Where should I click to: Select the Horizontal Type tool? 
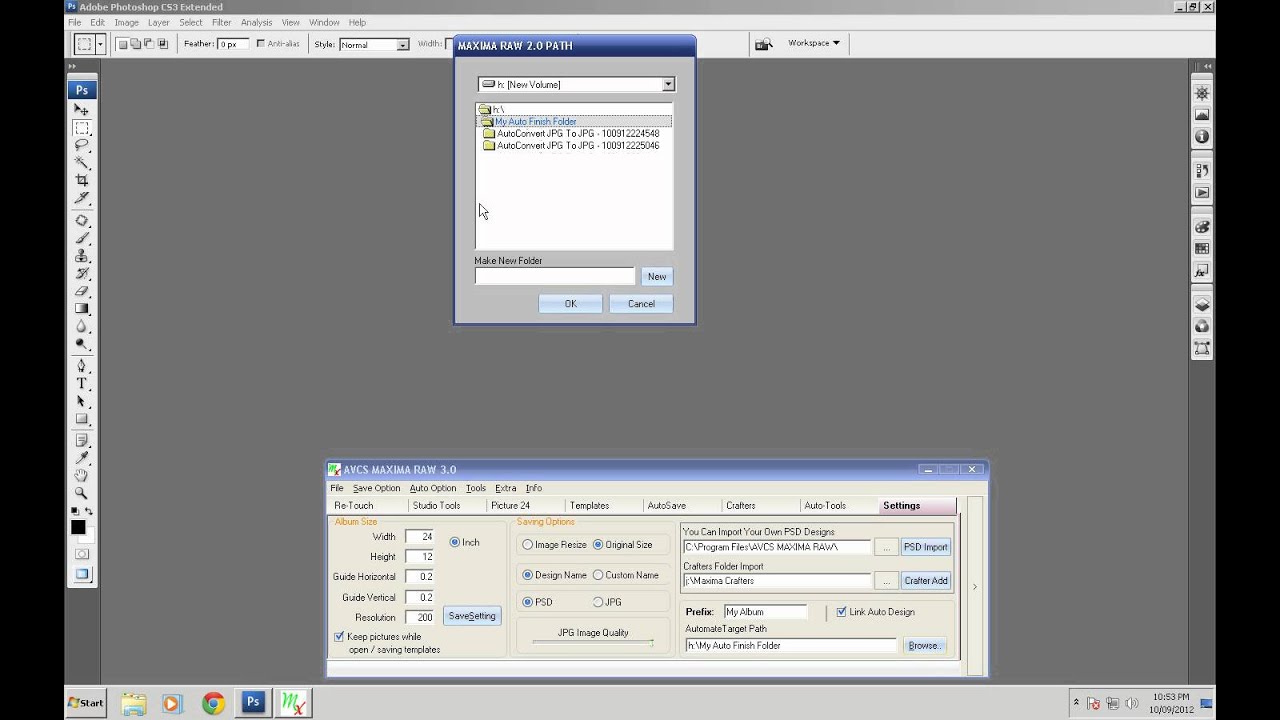82,384
